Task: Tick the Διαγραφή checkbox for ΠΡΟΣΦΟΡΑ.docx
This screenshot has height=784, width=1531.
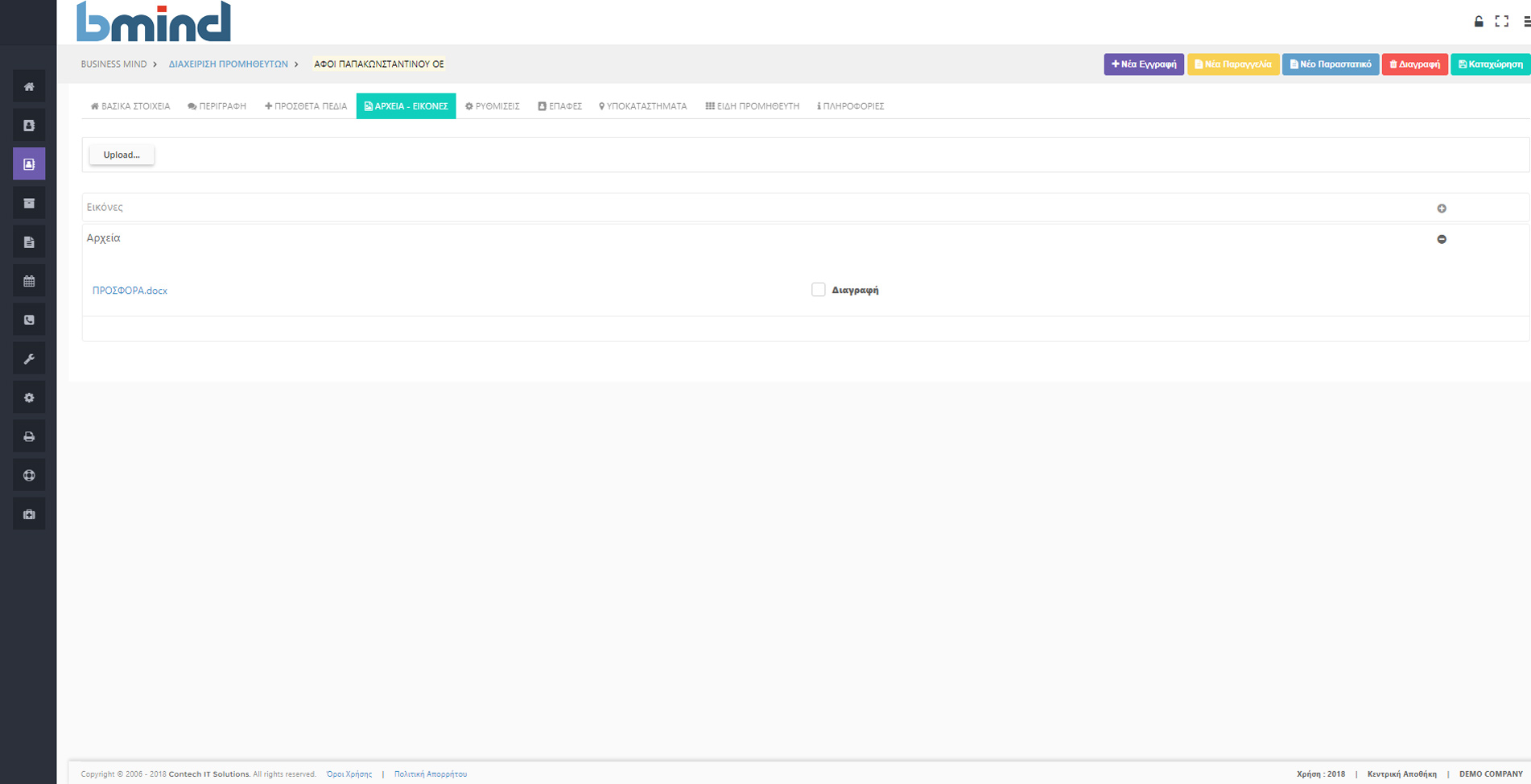Action: pos(819,290)
